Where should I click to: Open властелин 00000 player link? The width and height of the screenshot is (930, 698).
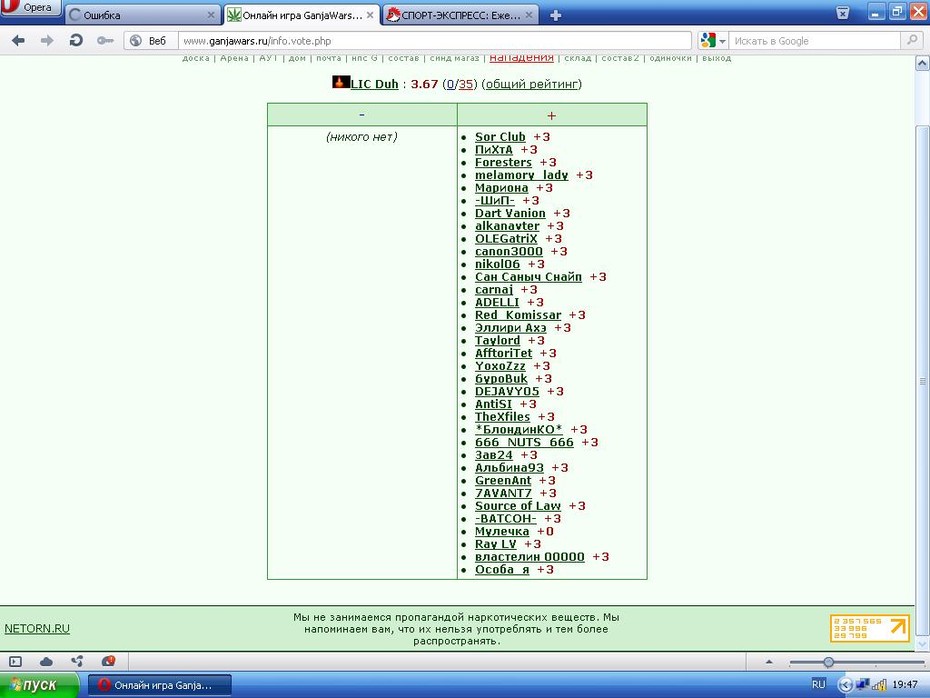[530, 557]
